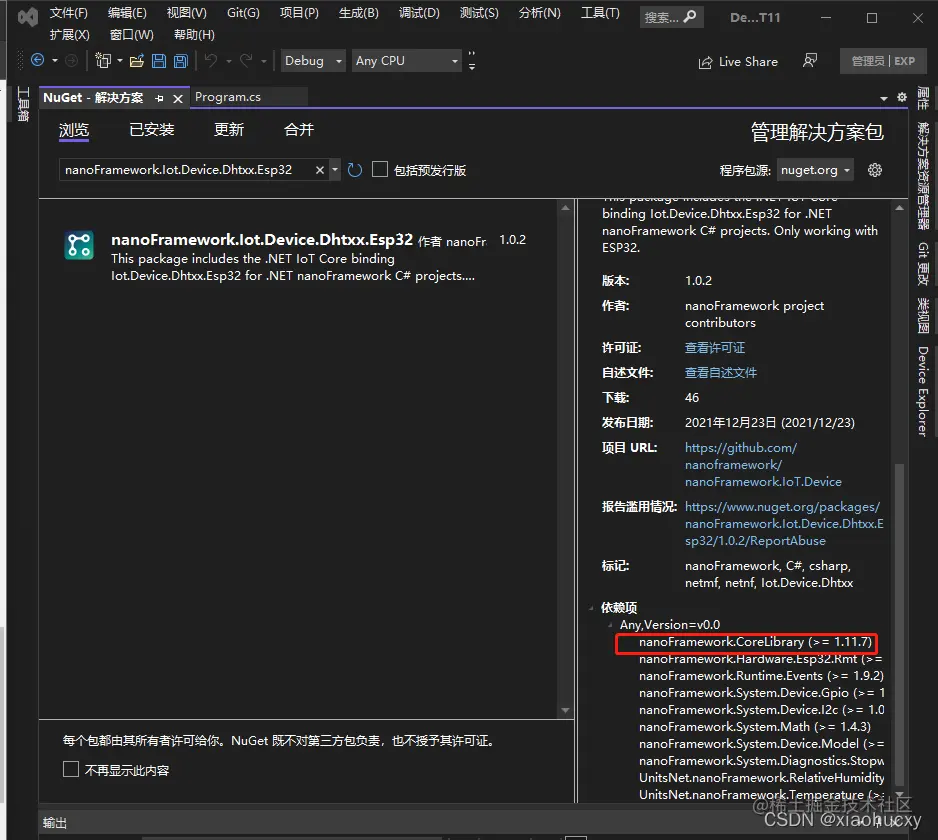Screen dimensions: 938x840
Task: Click the search magnifier in the title bar
Action: tap(690, 17)
